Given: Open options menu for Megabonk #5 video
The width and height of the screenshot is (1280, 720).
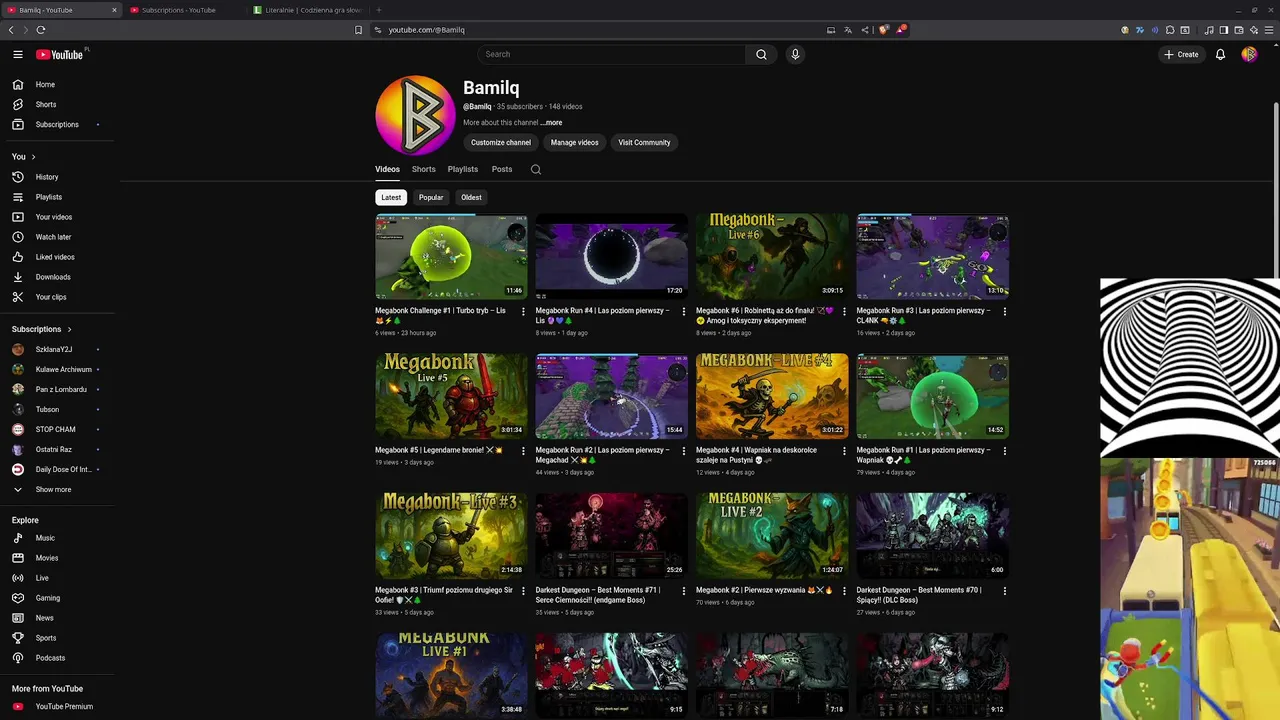Looking at the screenshot, I should (x=523, y=451).
